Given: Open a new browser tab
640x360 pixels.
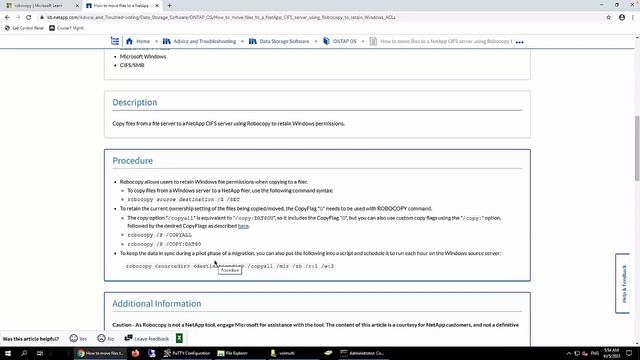Looking at the screenshot, I should [169, 6].
